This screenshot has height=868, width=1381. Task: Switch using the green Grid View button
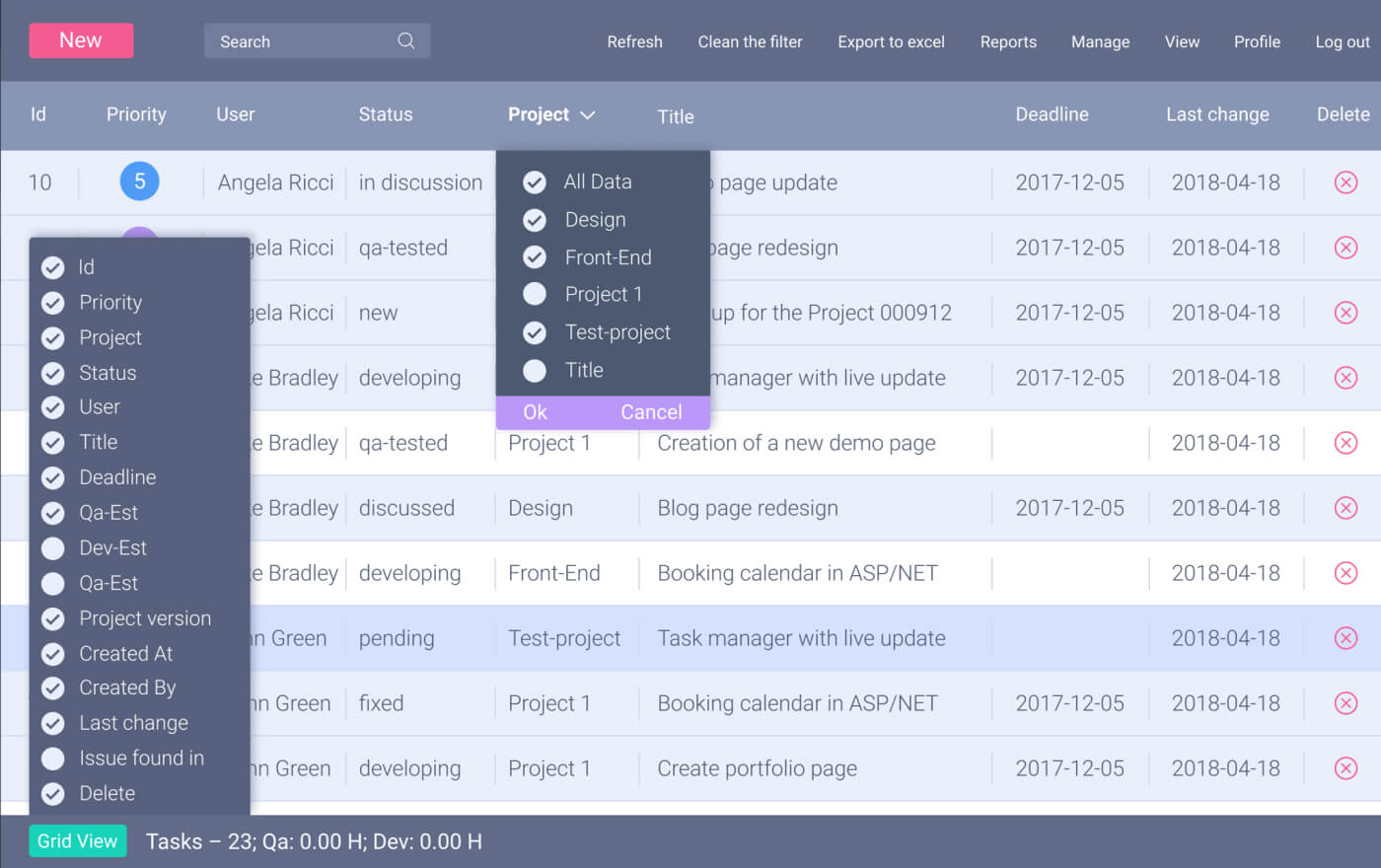(78, 841)
